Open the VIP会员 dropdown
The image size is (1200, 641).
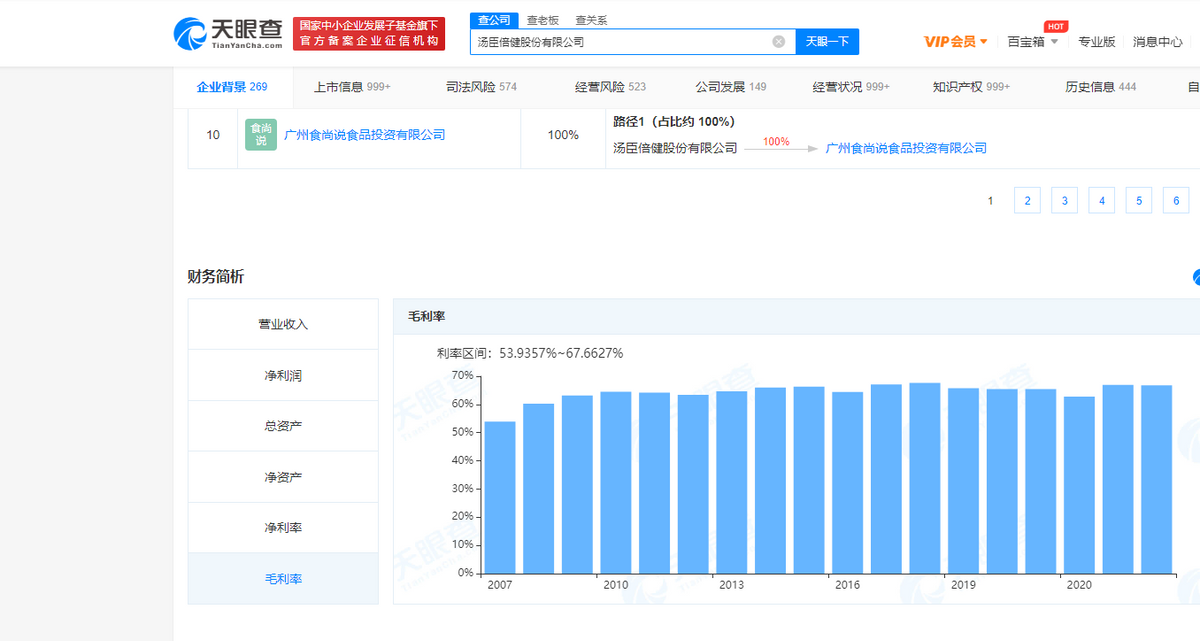(x=955, y=42)
